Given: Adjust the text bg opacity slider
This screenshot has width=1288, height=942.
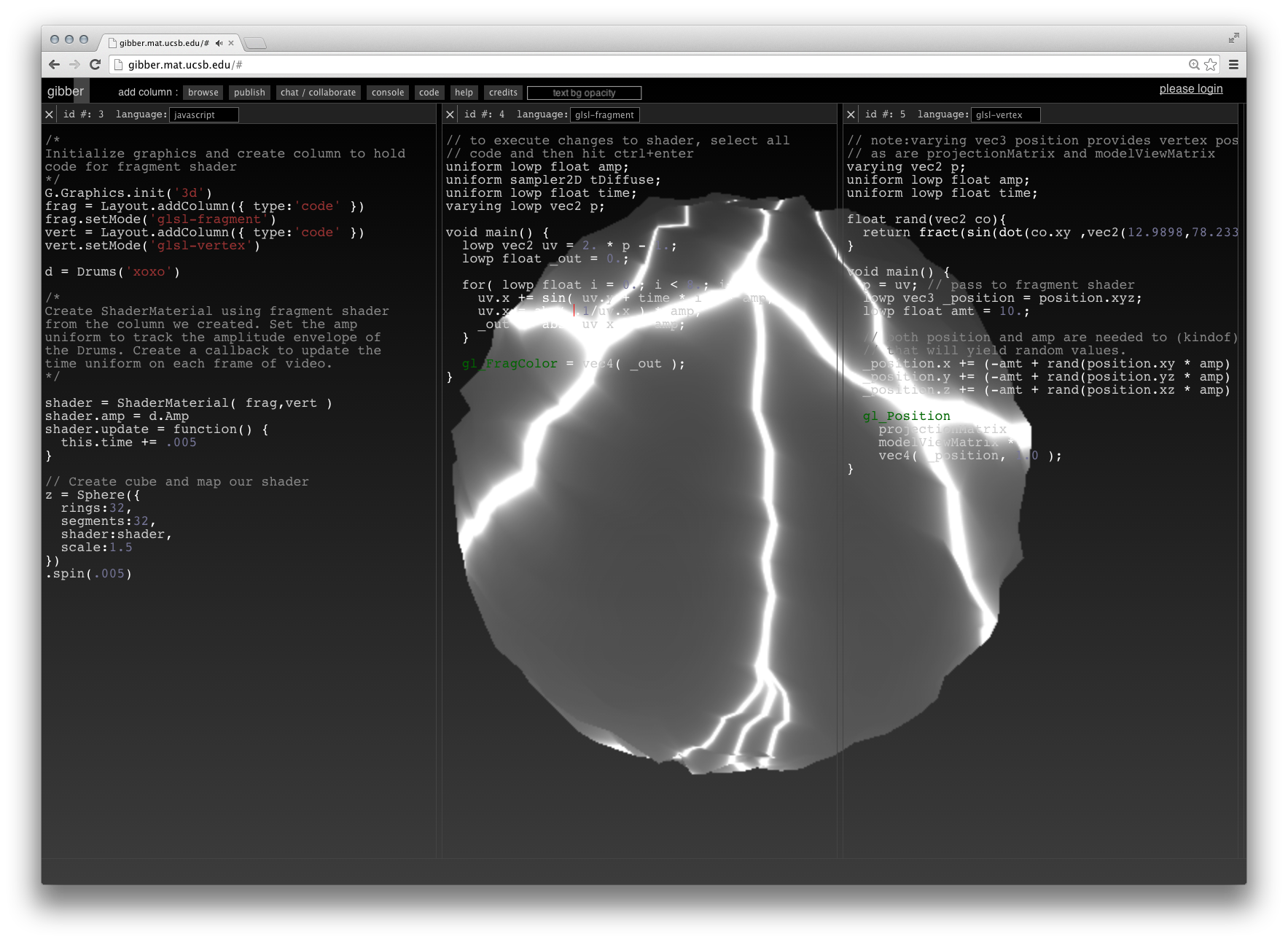Looking at the screenshot, I should [584, 93].
